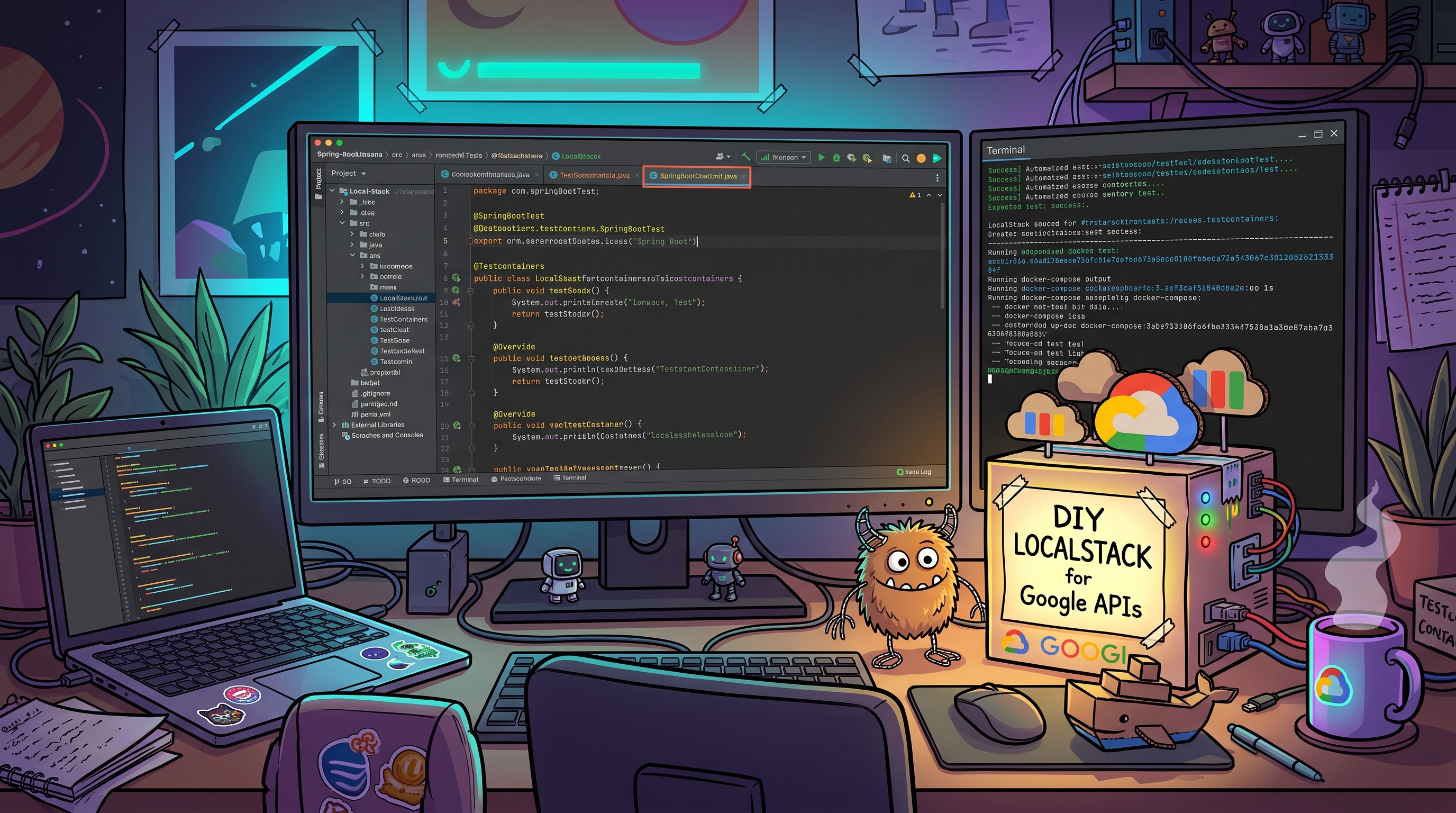The height and width of the screenshot is (813, 1456).
Task: Open the user accounts icon dropdown
Action: pos(723,157)
